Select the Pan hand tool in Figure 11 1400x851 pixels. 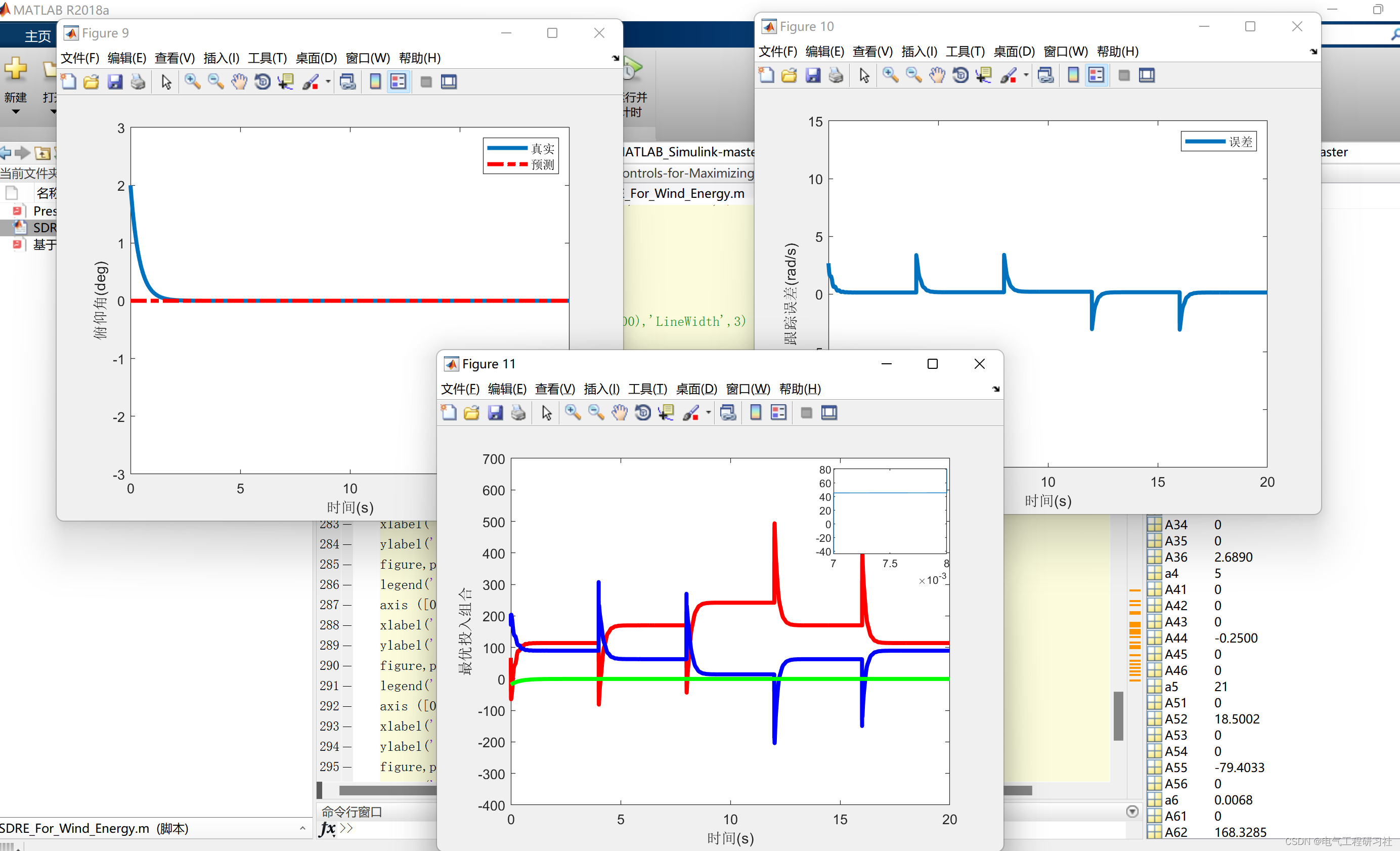click(x=619, y=413)
